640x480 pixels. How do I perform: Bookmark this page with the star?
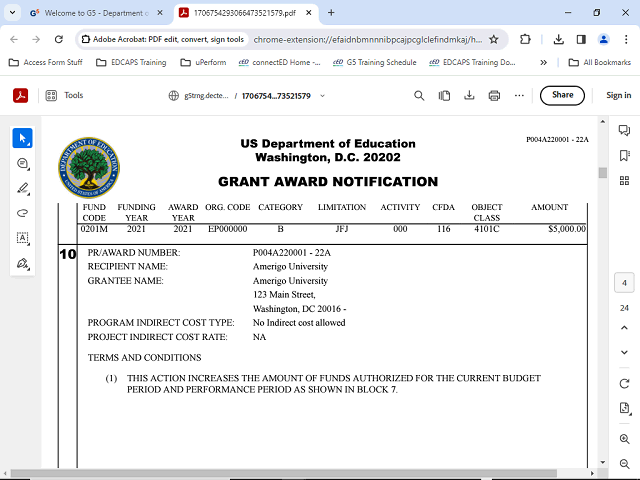(x=494, y=40)
